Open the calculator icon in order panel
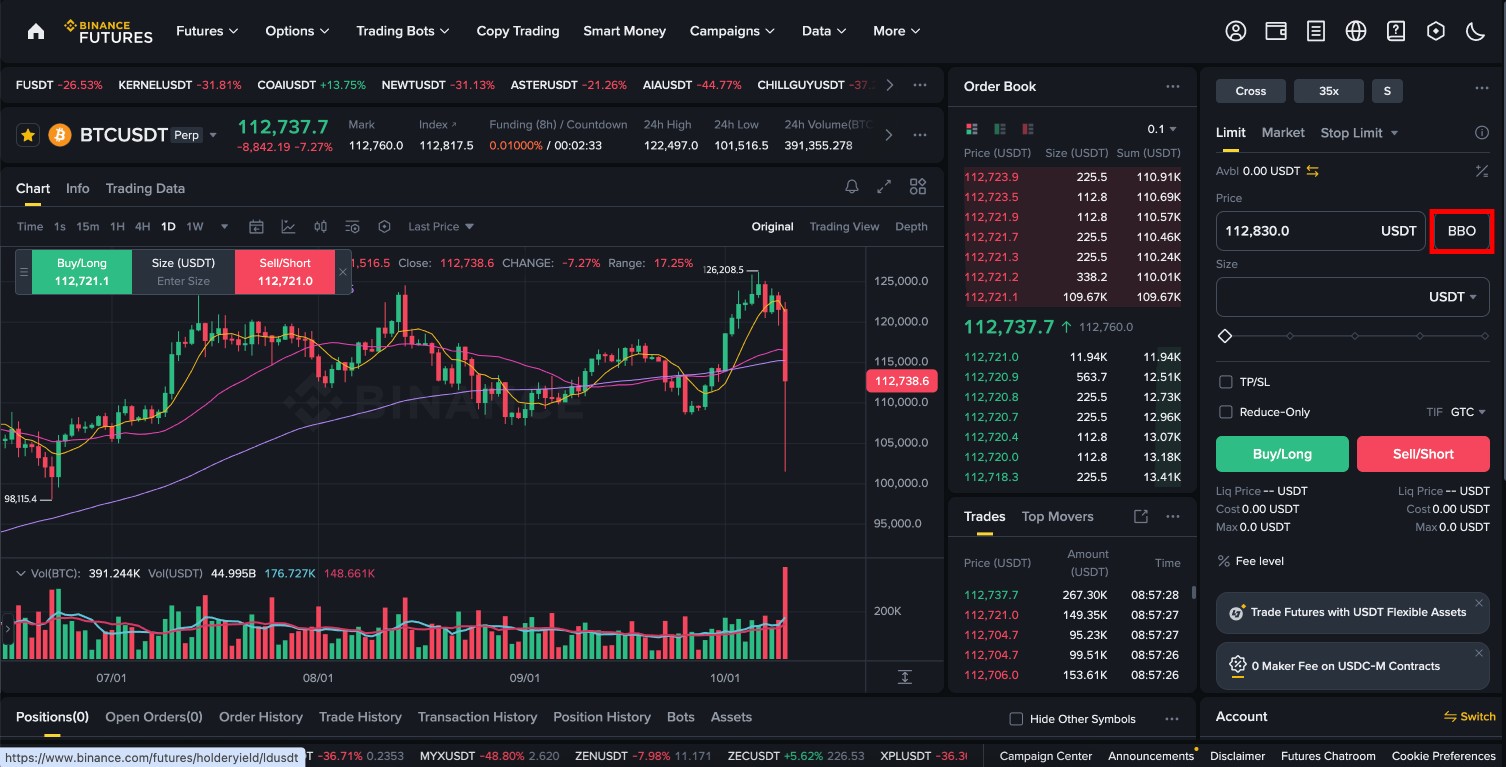This screenshot has width=1506, height=767. click(x=1482, y=171)
